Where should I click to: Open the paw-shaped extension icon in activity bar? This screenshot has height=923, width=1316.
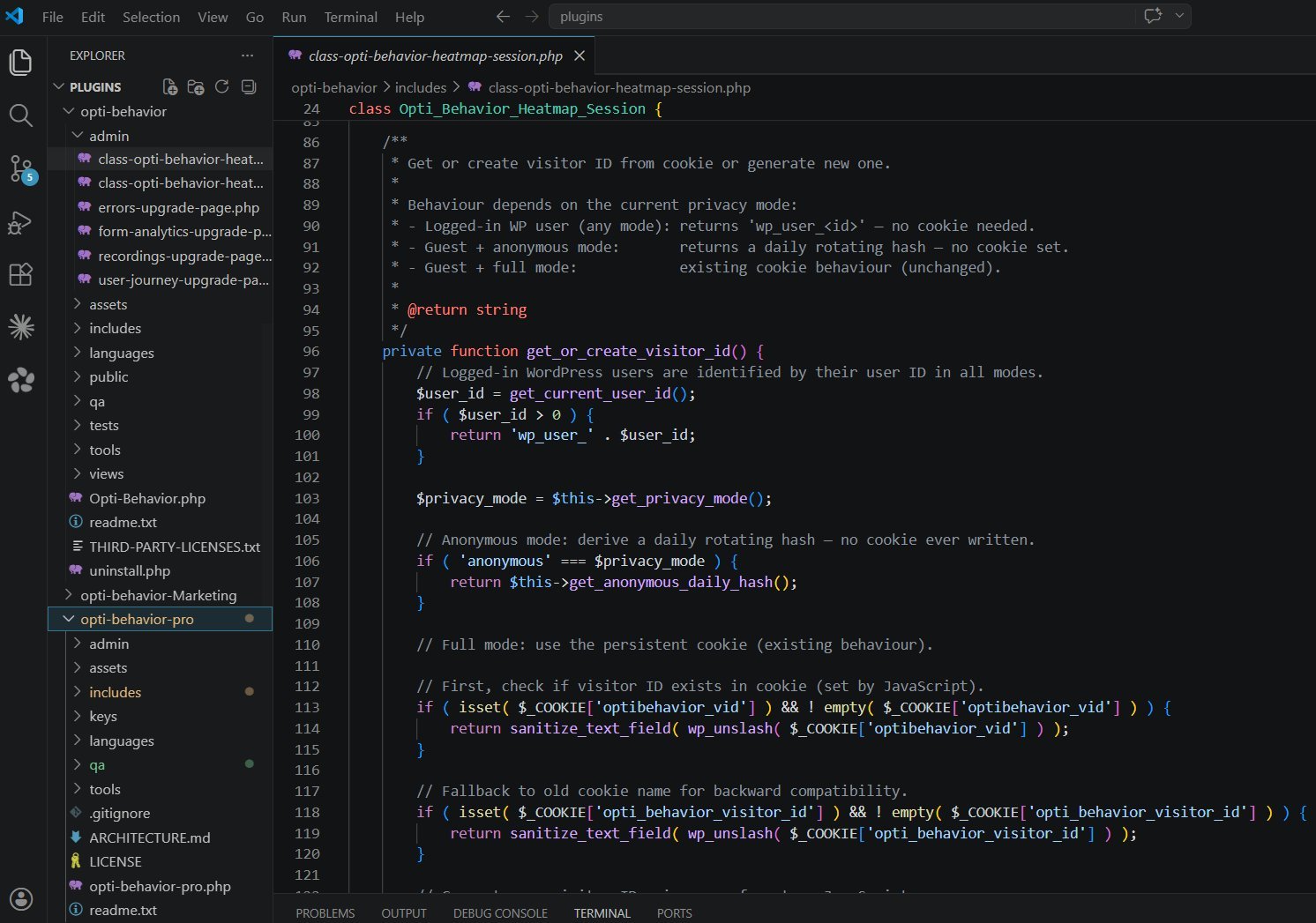(x=20, y=380)
